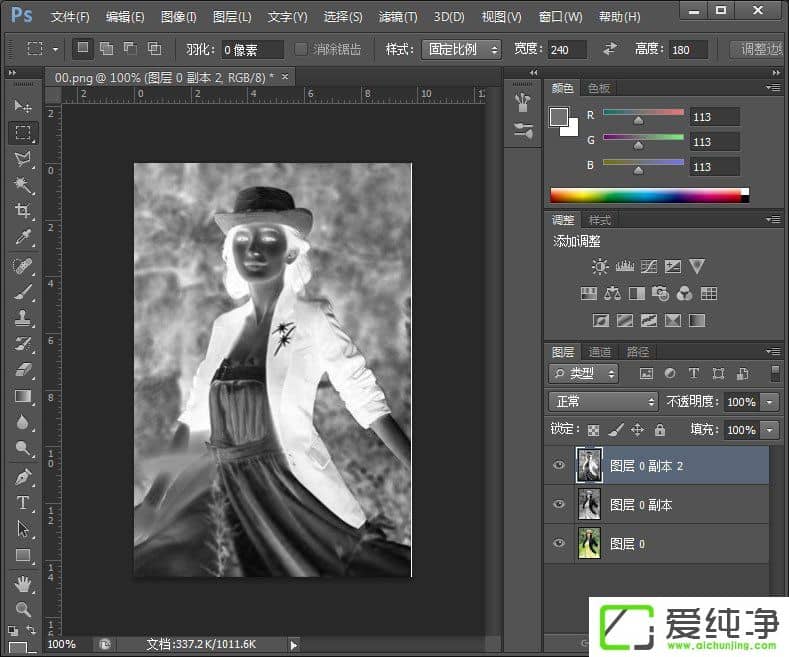The width and height of the screenshot is (789, 657).
Task: Open the 正常 blend mode dropdown
Action: coord(603,401)
